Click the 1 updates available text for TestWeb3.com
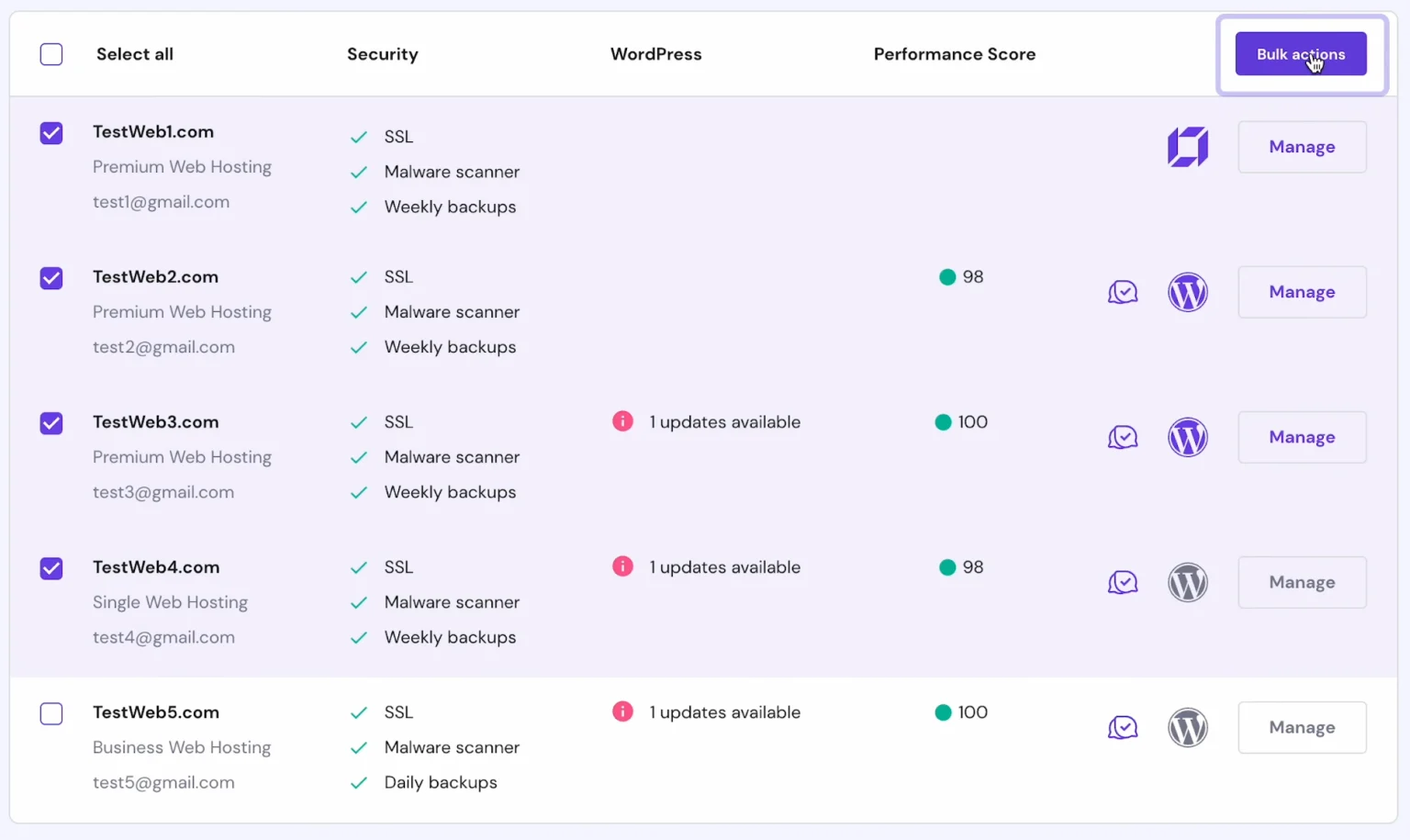1410x840 pixels. click(x=724, y=422)
